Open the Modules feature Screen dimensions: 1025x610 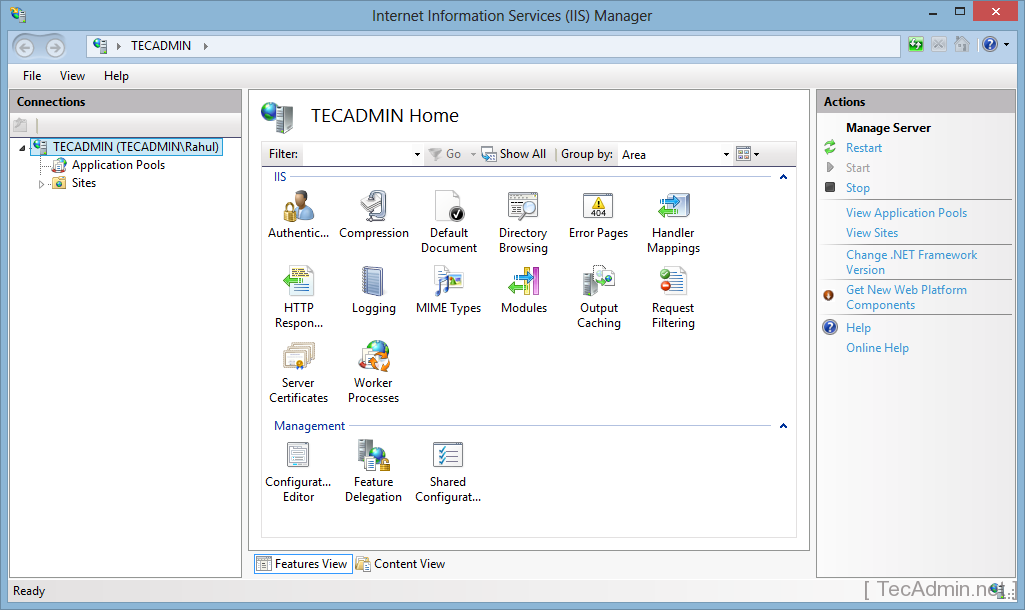point(524,290)
